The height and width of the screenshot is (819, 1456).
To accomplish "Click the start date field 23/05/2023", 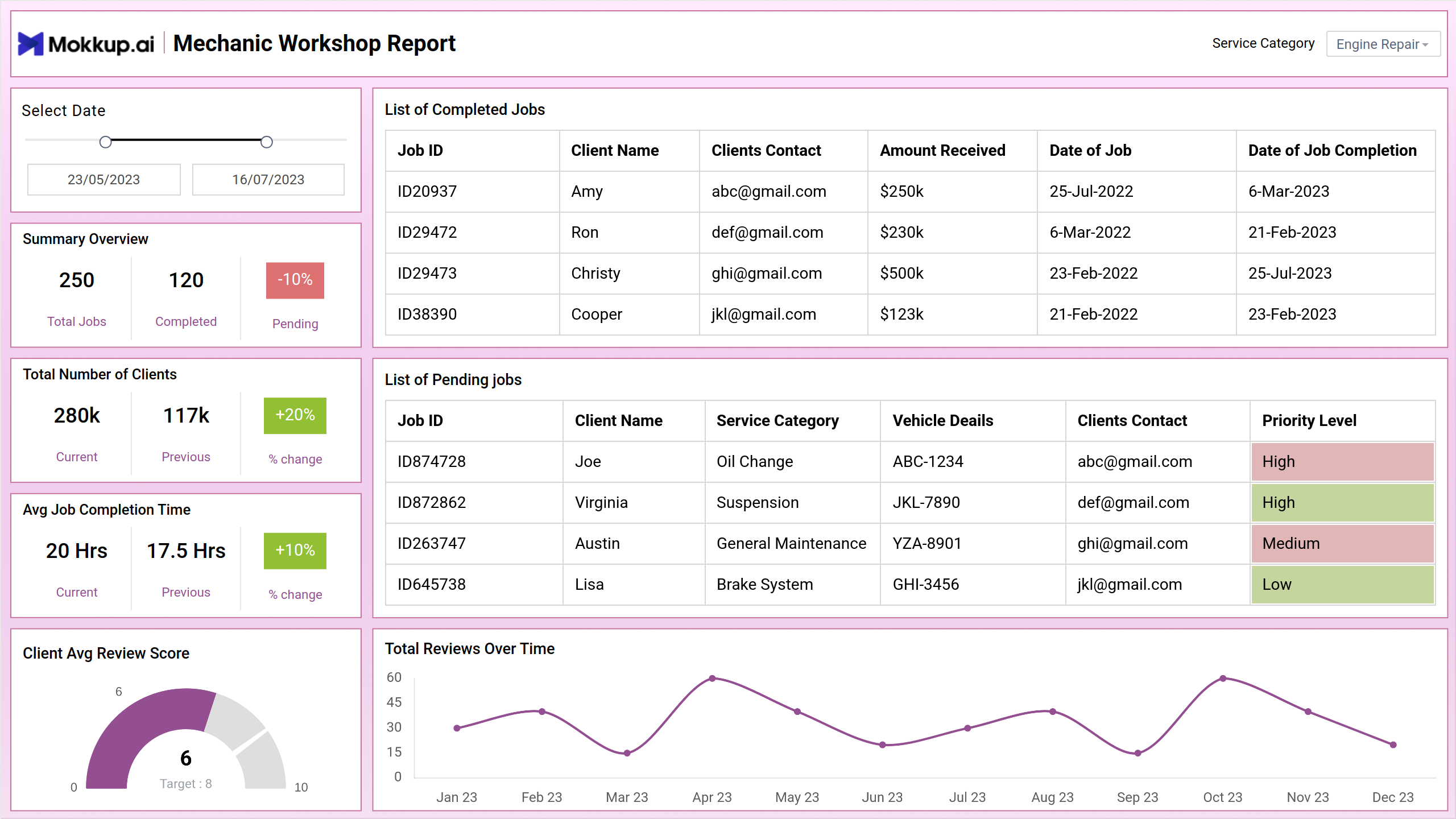I will pyautogui.click(x=104, y=180).
